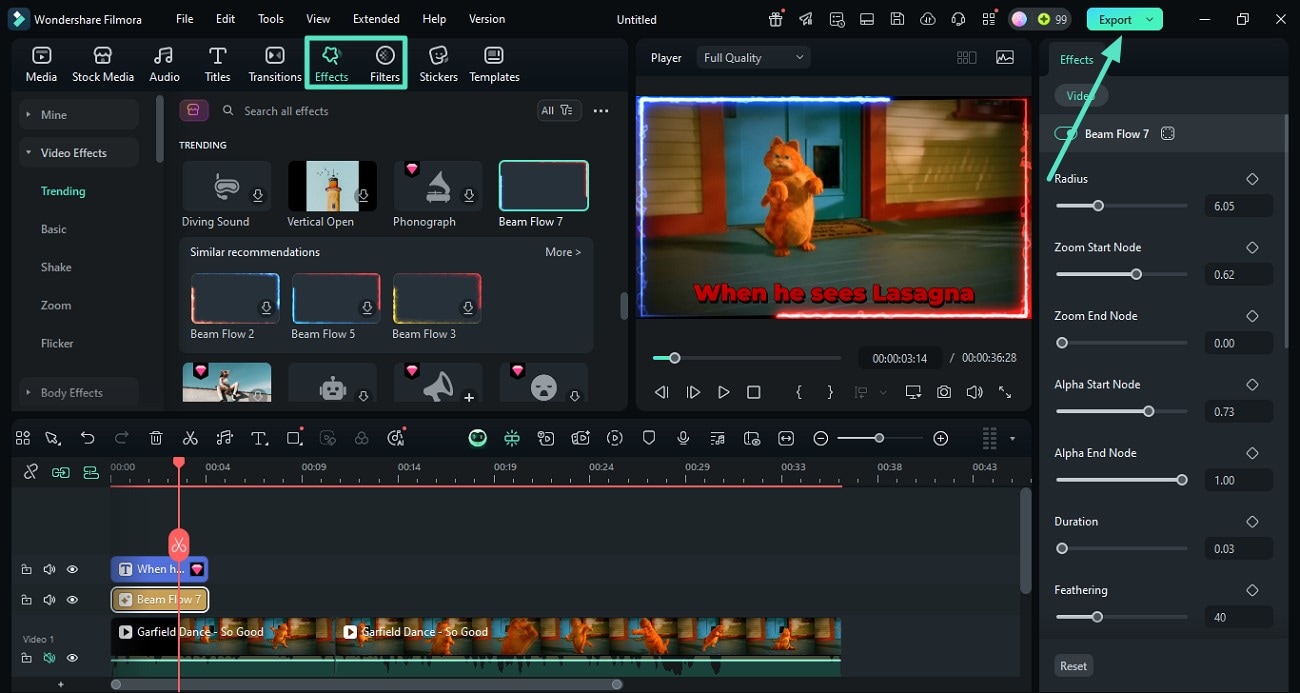1300x693 pixels.
Task: Stop the preview playback
Action: point(754,393)
